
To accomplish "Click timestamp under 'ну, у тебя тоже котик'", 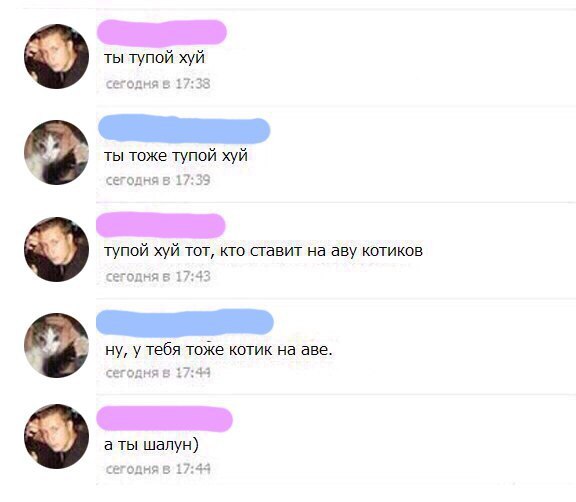I will tap(158, 373).
